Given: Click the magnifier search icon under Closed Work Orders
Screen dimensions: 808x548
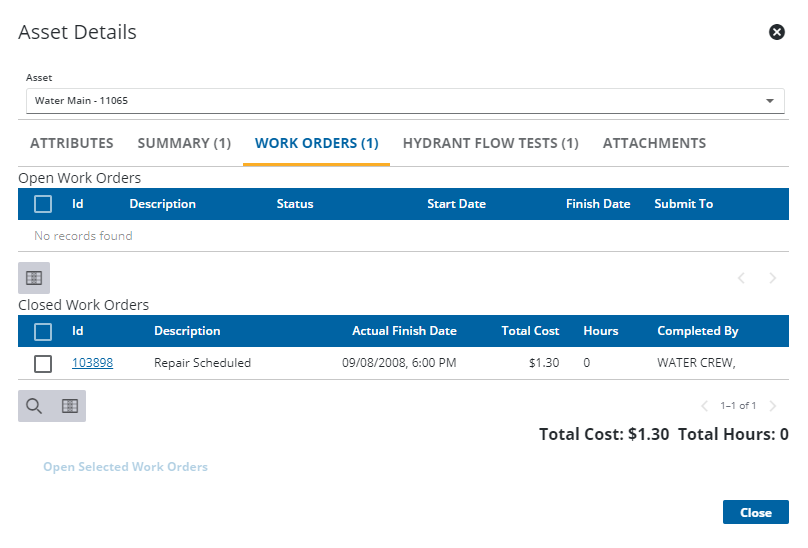Looking at the screenshot, I should pyautogui.click(x=34, y=406).
